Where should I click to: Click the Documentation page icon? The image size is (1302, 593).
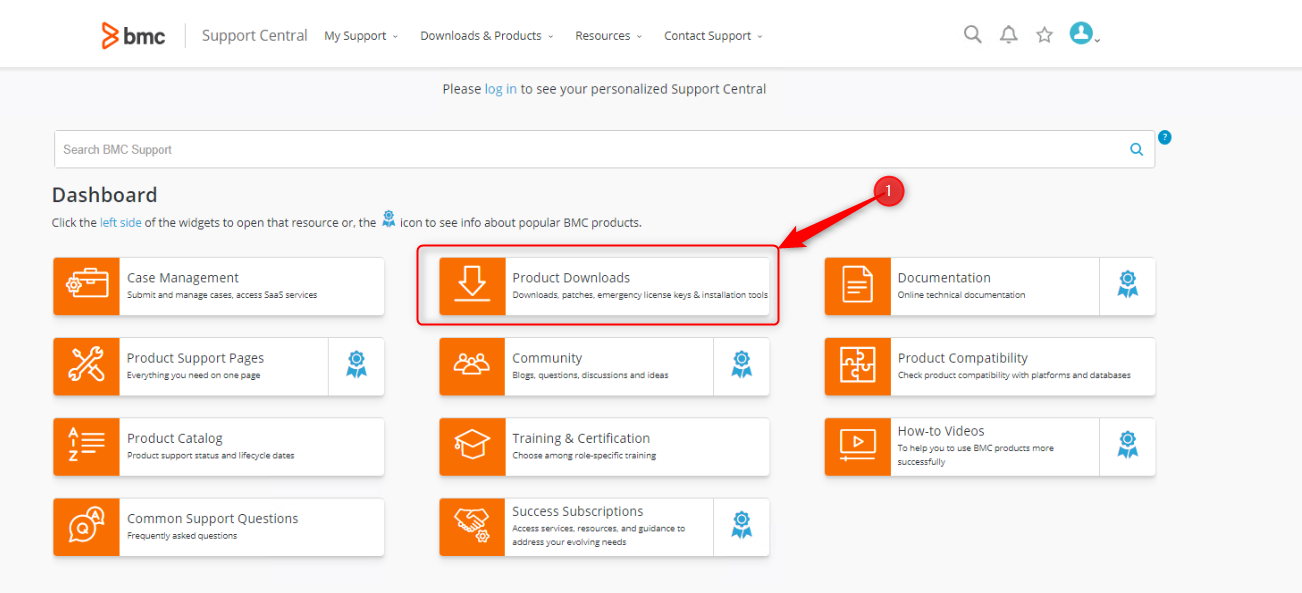tap(857, 286)
